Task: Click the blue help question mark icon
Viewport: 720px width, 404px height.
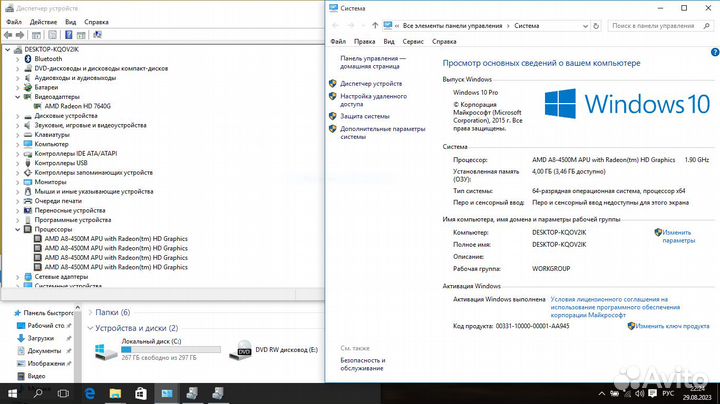Action: [715, 52]
